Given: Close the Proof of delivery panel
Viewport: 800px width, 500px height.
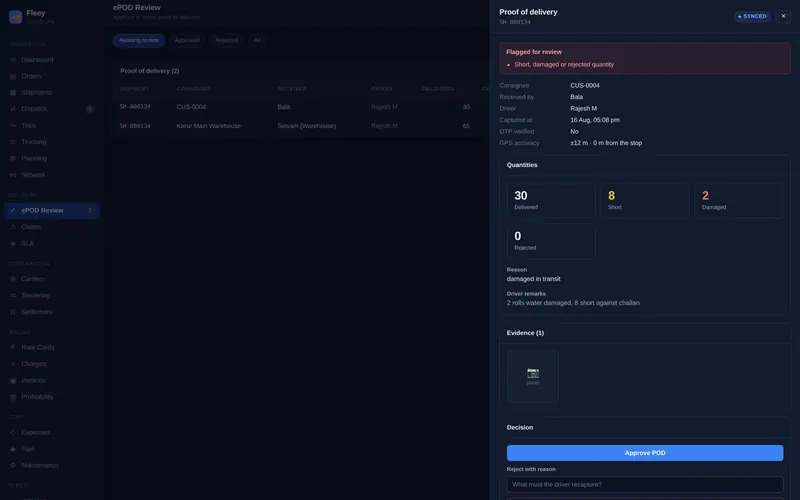Looking at the screenshot, I should coord(783,16).
